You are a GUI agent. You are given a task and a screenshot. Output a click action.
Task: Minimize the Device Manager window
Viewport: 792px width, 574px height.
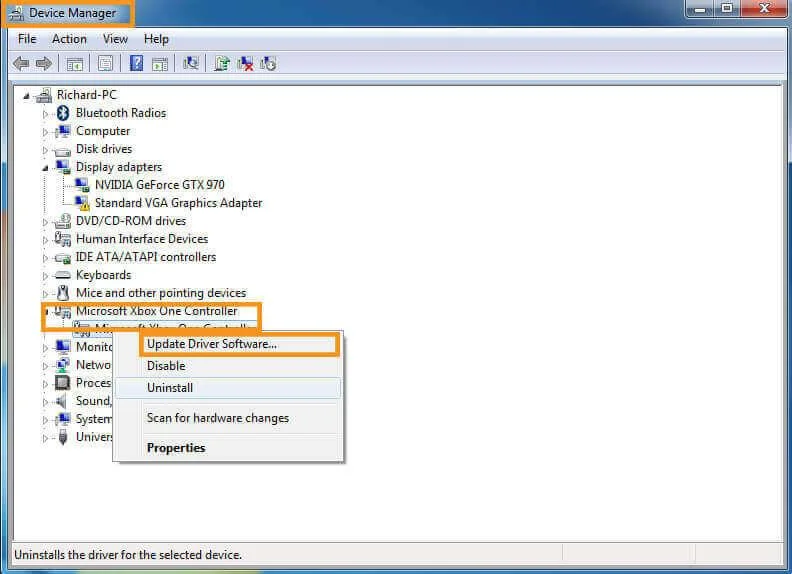click(701, 9)
